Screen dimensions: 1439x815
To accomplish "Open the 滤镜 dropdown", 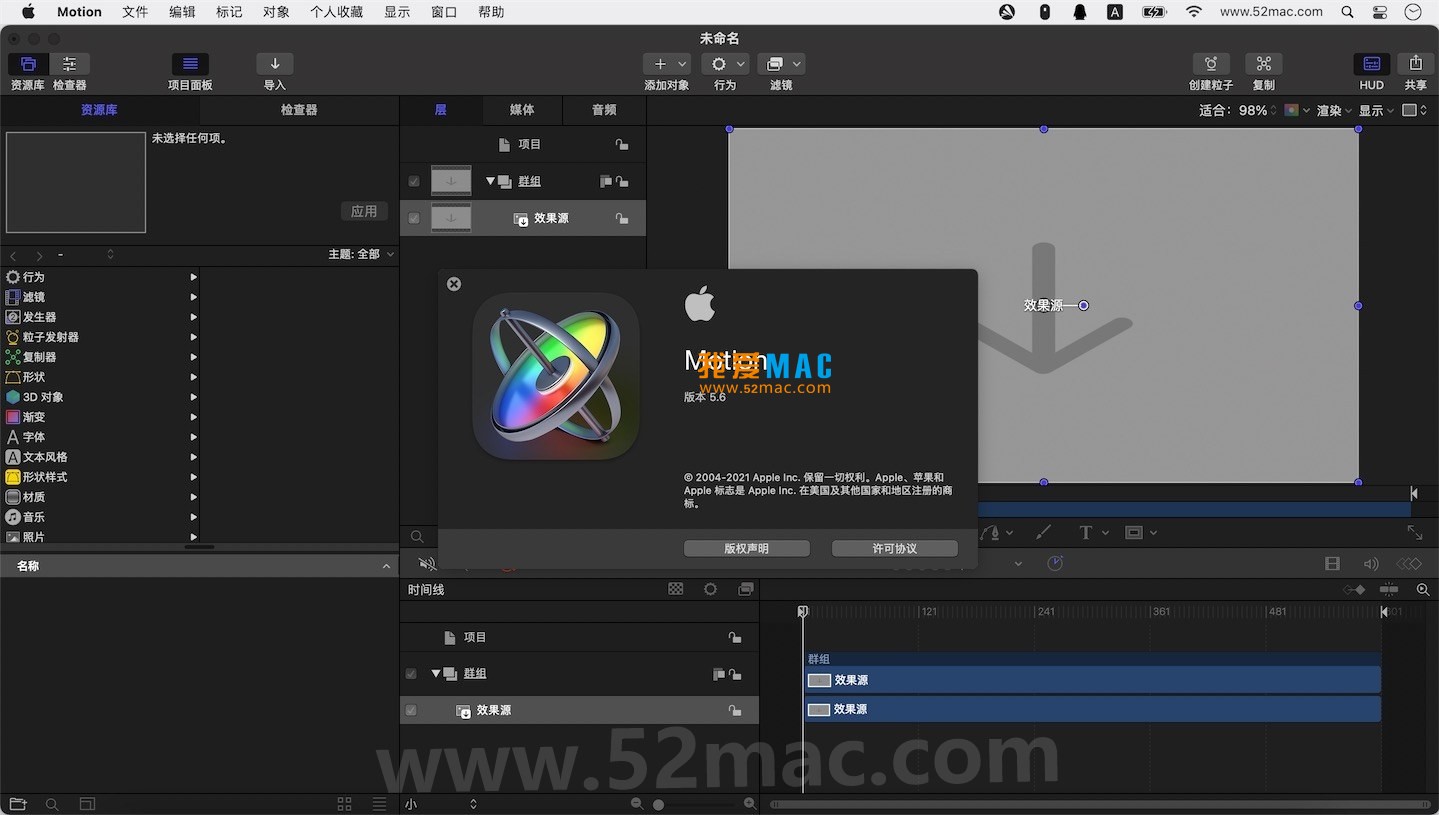I will tap(781, 64).
